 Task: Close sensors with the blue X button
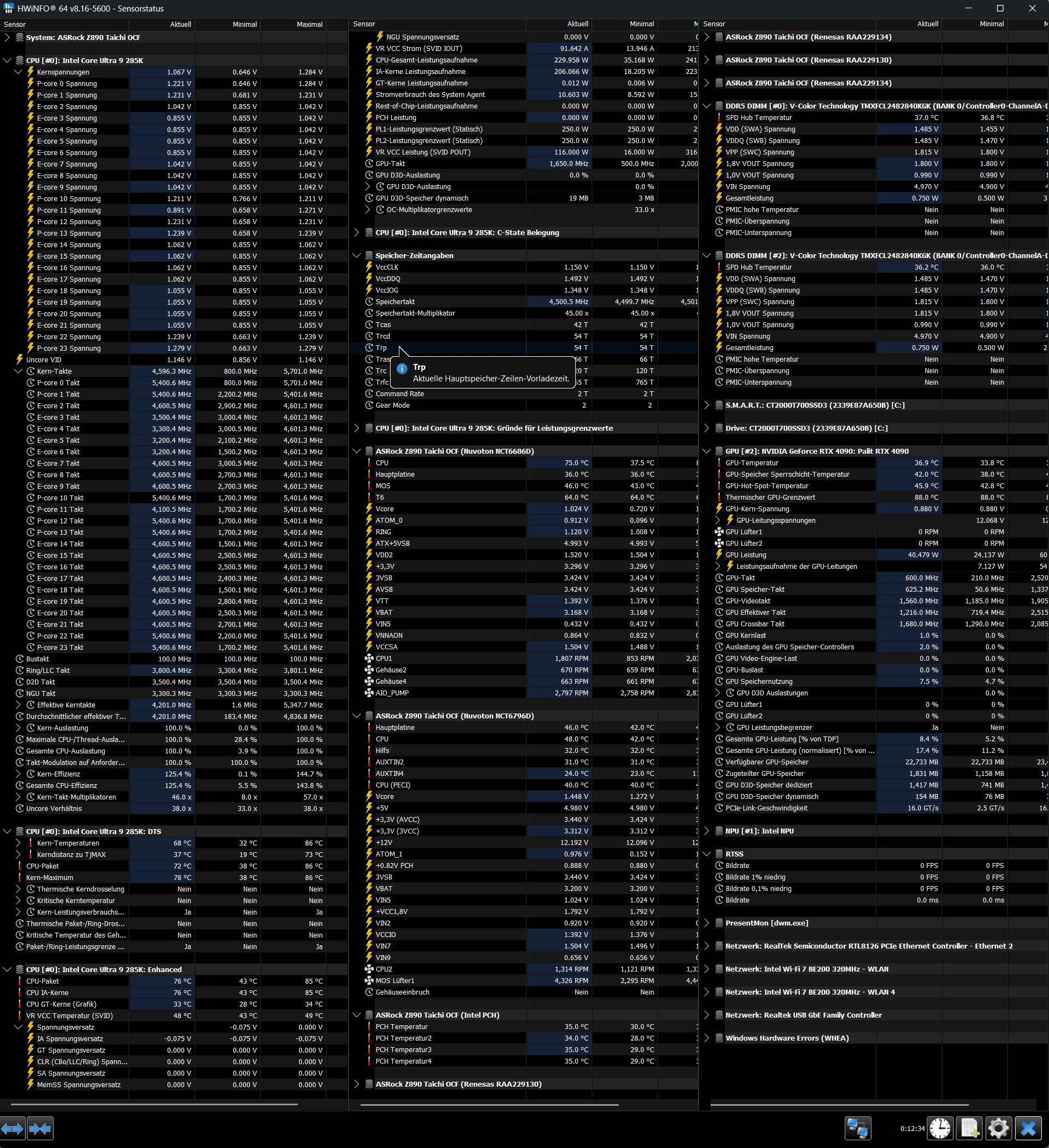(1029, 1128)
